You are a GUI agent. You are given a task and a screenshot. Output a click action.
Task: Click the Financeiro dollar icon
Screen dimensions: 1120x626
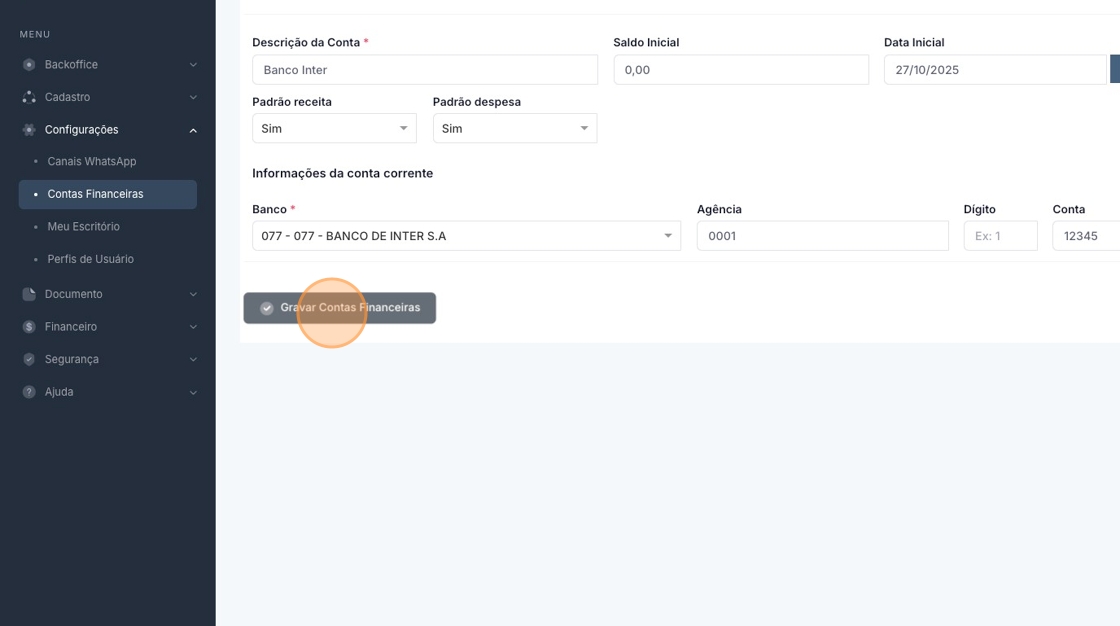[29, 327]
